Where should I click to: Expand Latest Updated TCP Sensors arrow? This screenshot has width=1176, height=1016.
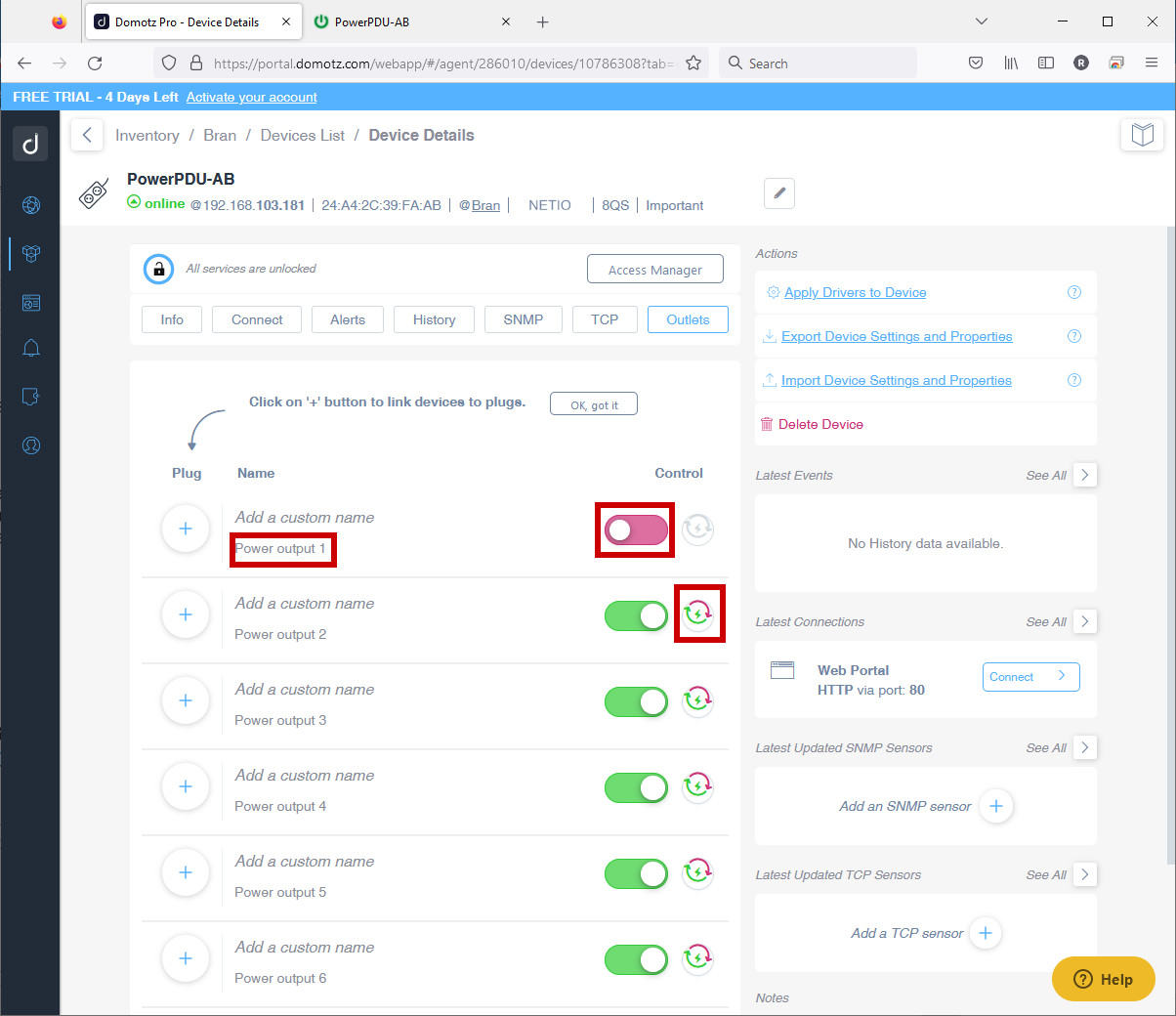pyautogui.click(x=1085, y=874)
